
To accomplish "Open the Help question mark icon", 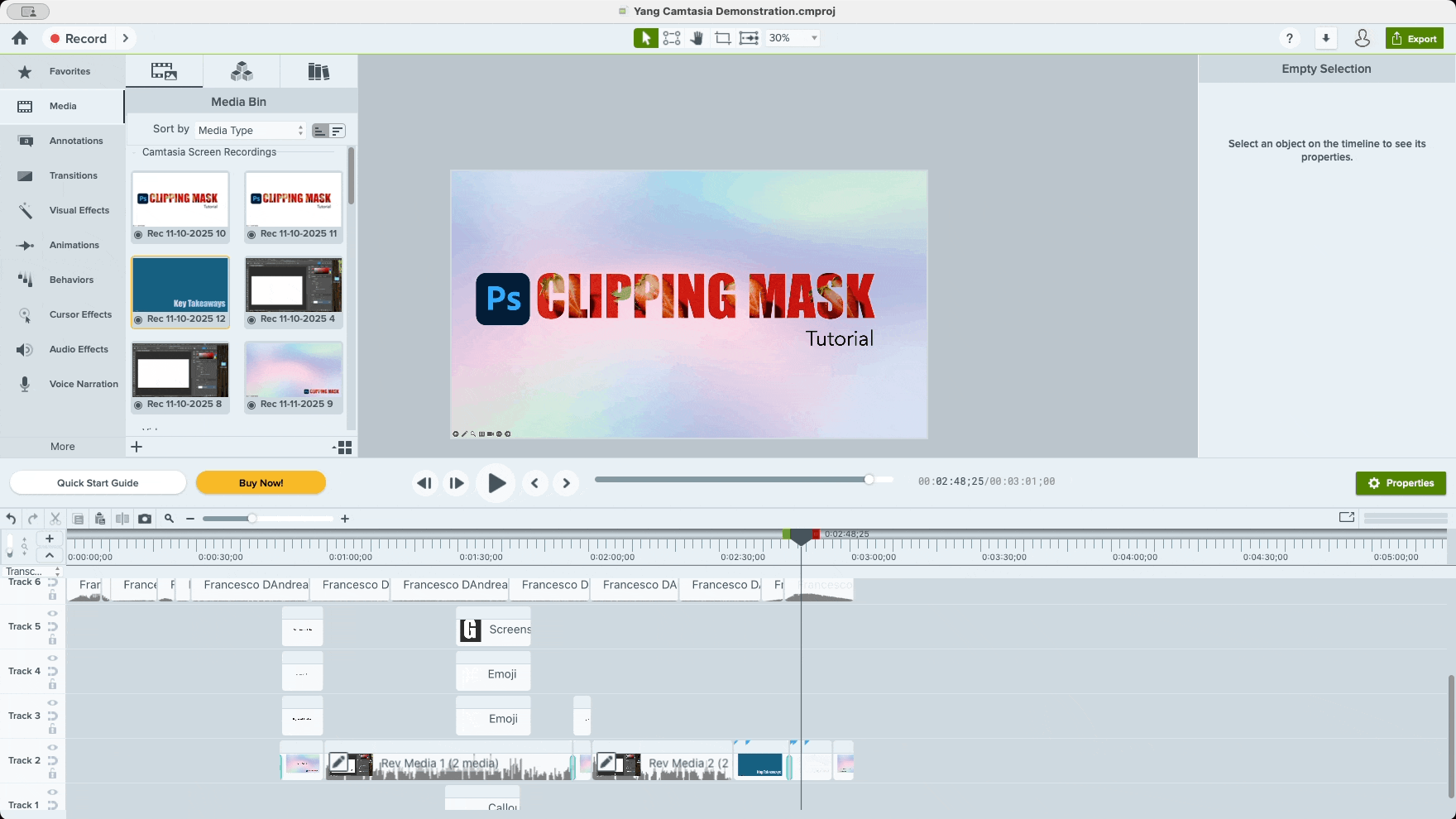I will pyautogui.click(x=1289, y=38).
